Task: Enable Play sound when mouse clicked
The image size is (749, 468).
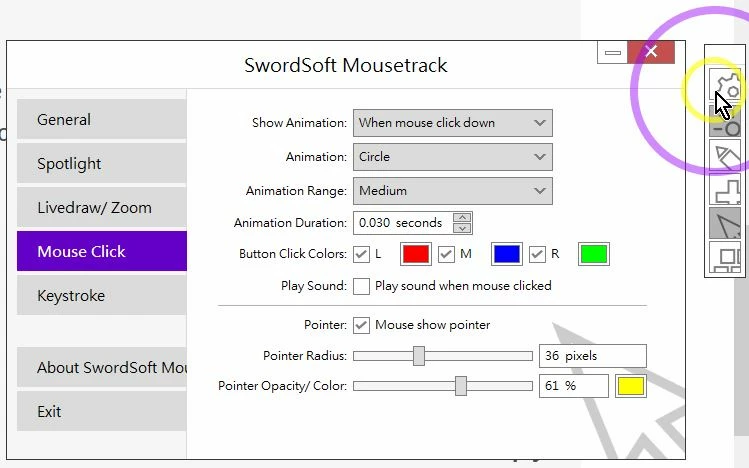Action: click(361, 286)
